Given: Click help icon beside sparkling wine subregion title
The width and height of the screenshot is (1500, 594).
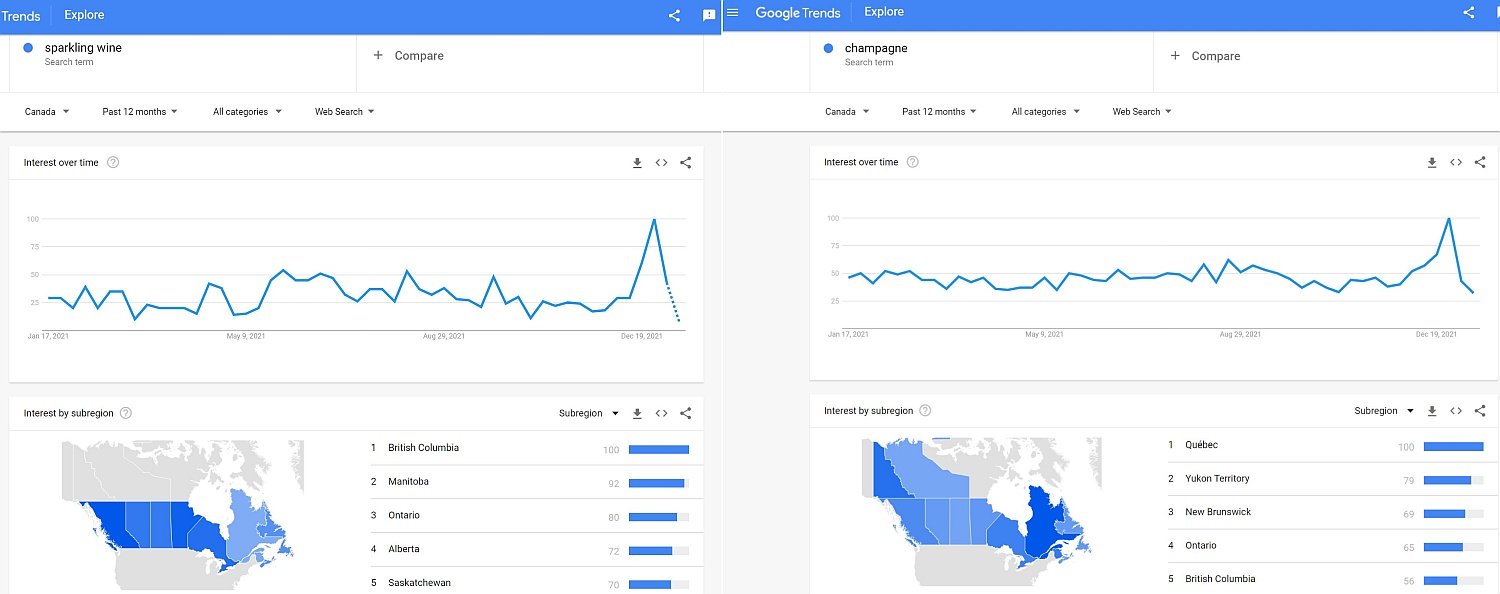Looking at the screenshot, I should 126,413.
